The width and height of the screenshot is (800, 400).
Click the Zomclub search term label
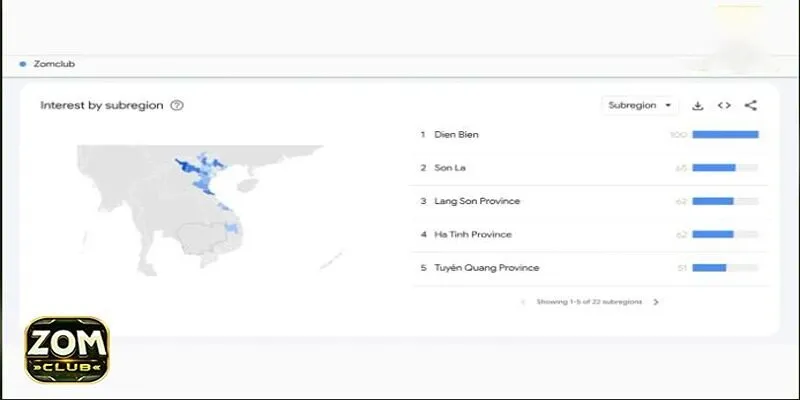click(54, 64)
